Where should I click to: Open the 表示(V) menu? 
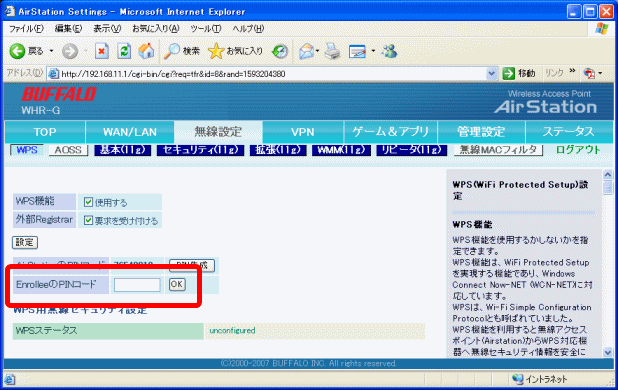[x=107, y=29]
